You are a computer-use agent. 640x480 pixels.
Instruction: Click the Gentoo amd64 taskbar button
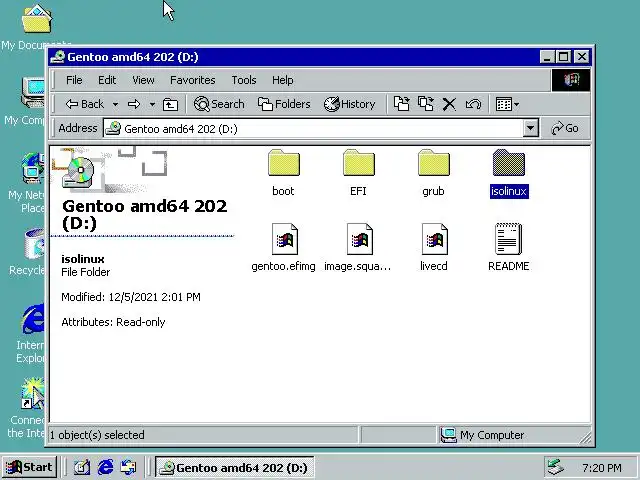[x=235, y=467]
